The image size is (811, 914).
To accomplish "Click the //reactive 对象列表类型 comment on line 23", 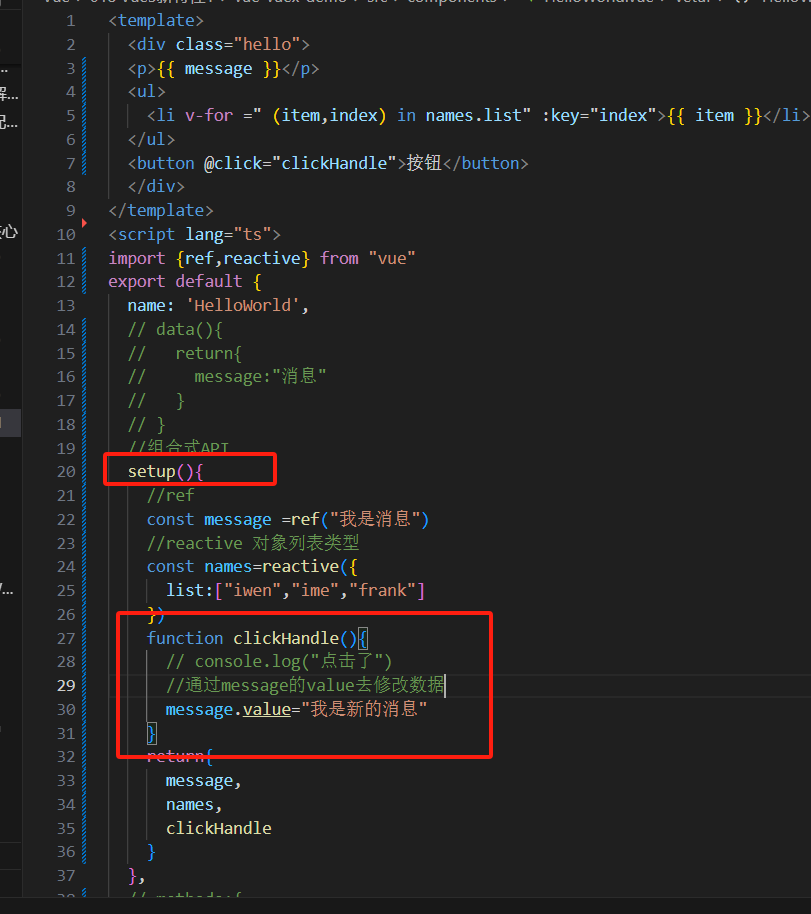I will pyautogui.click(x=253, y=543).
